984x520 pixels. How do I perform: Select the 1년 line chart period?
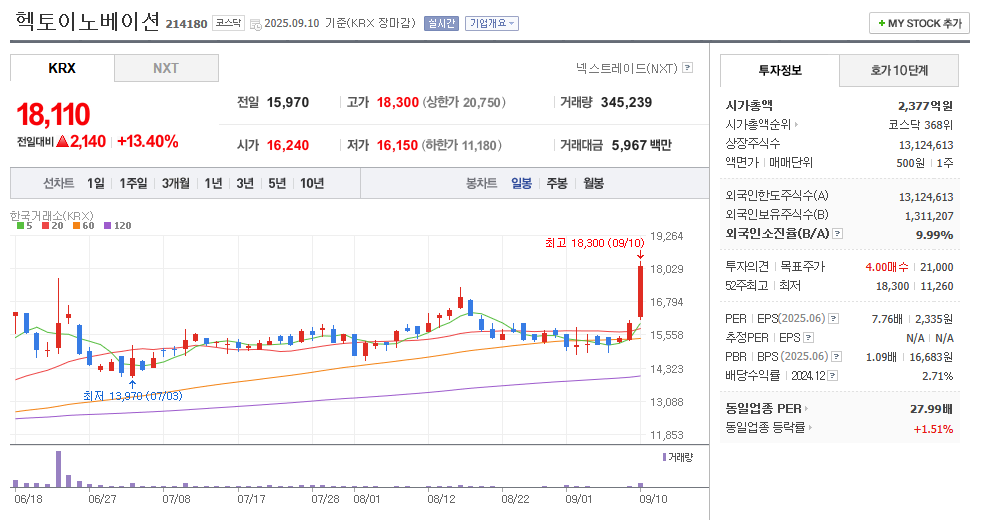[213, 183]
